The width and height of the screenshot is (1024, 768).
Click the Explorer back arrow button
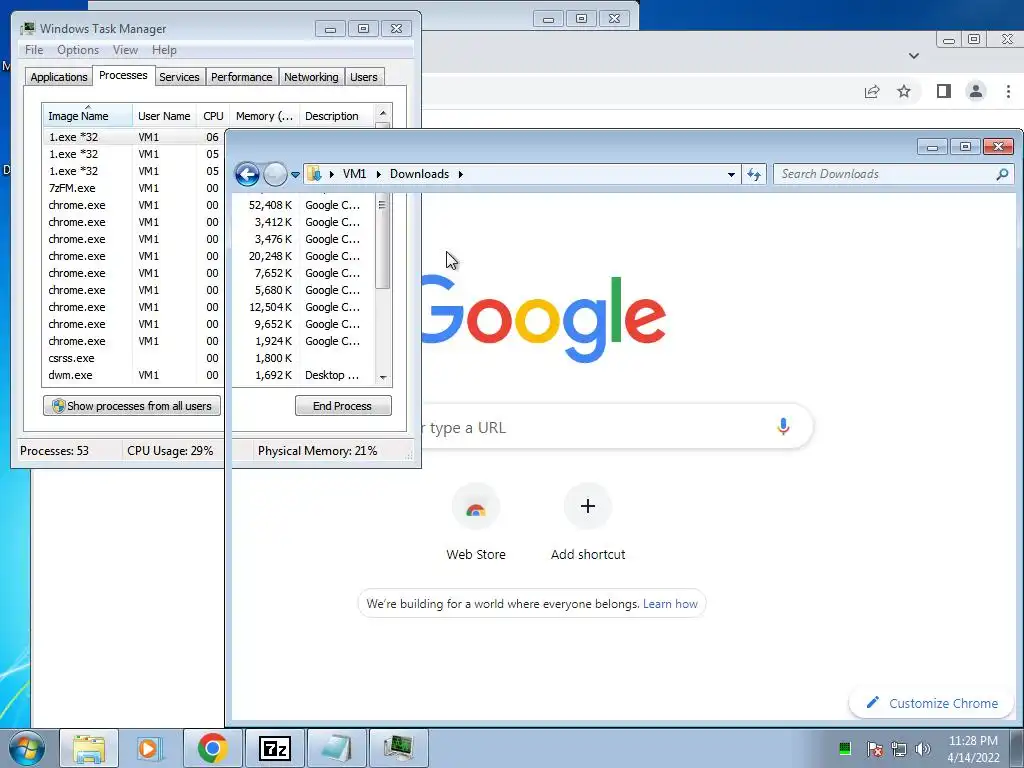point(247,174)
